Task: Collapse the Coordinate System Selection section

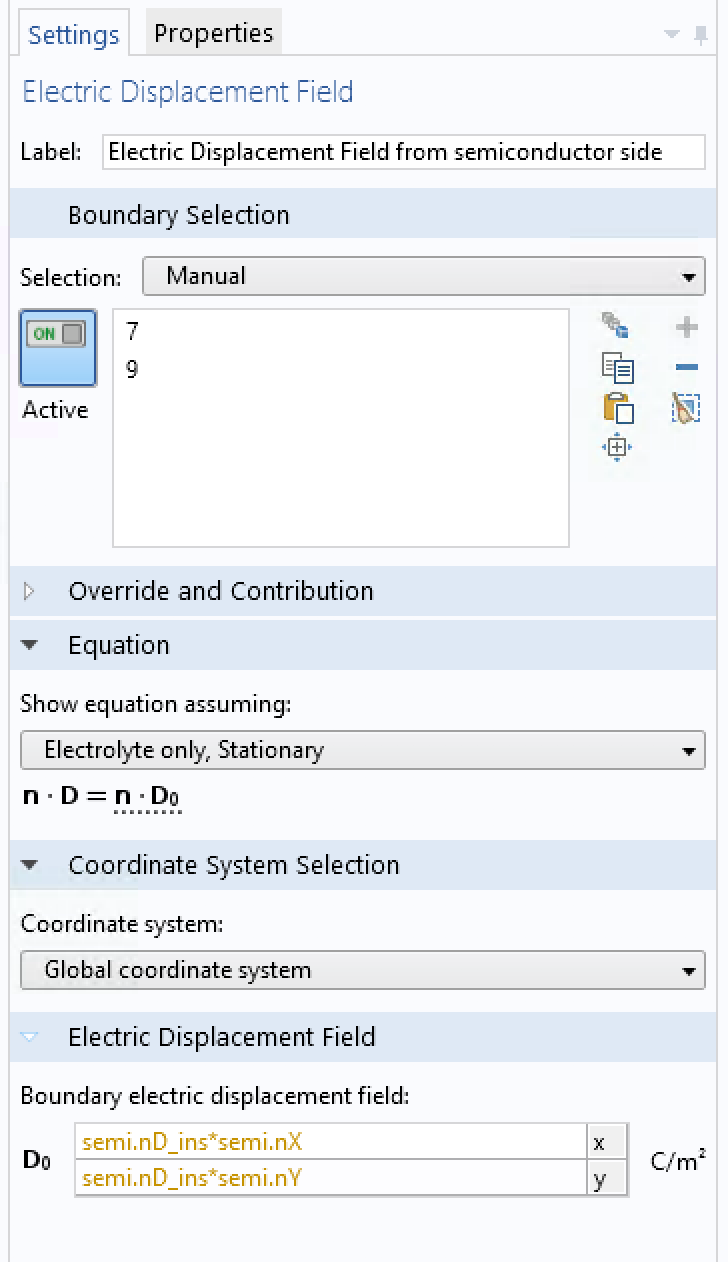Action: [x=29, y=866]
